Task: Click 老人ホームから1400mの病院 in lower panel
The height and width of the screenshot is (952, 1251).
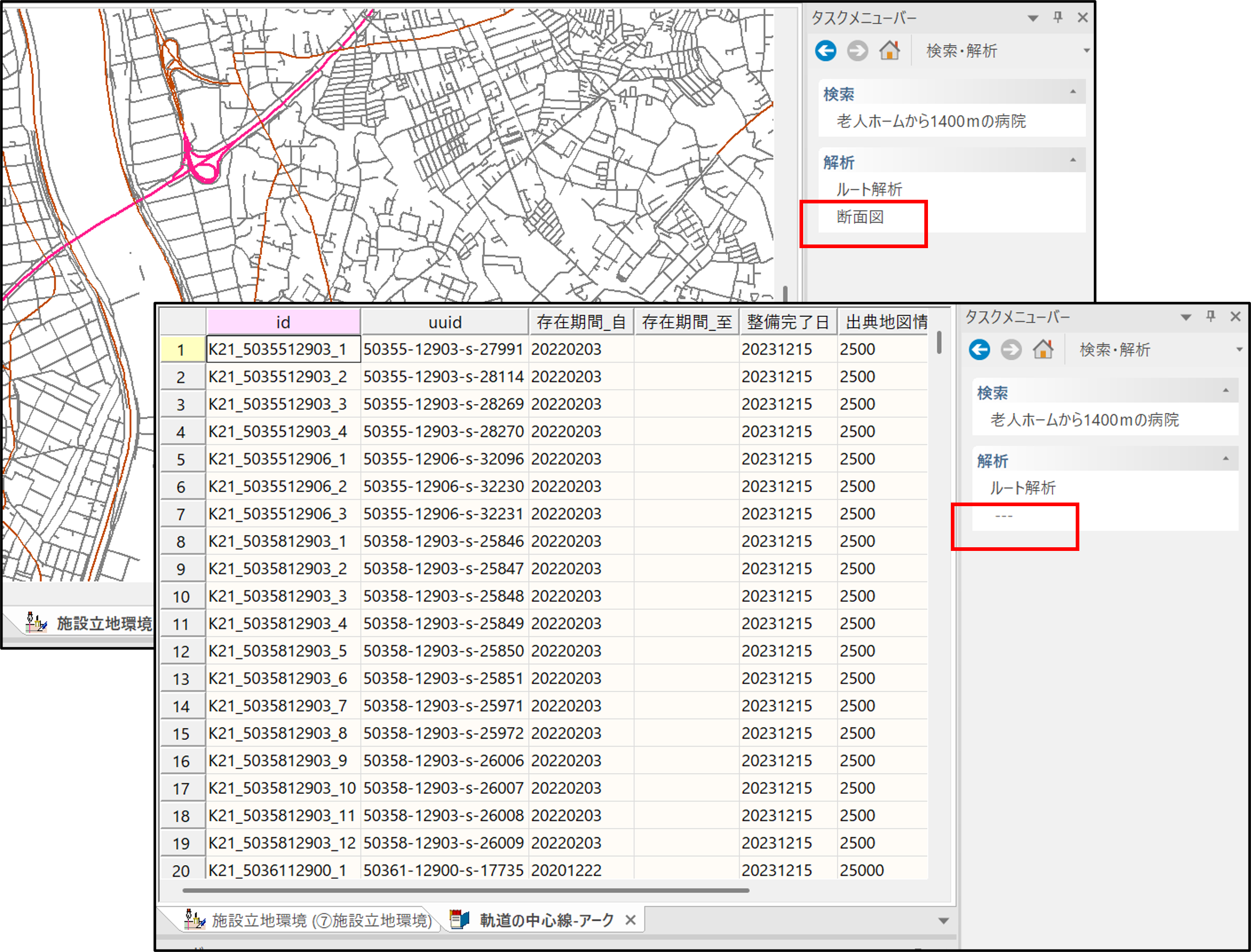Action: pos(1084,420)
